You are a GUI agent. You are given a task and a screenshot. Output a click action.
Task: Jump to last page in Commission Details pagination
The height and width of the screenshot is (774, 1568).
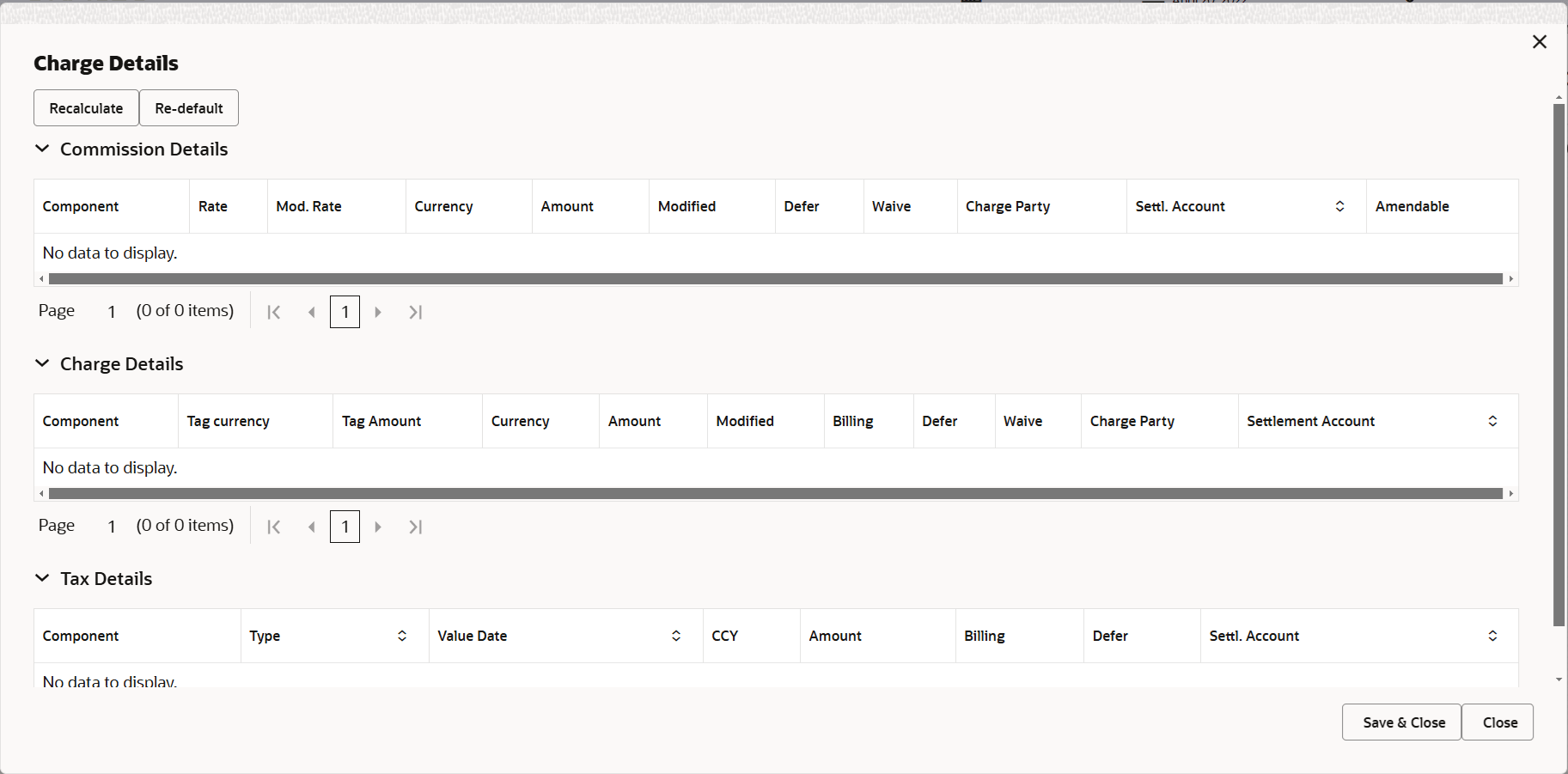[x=415, y=311]
